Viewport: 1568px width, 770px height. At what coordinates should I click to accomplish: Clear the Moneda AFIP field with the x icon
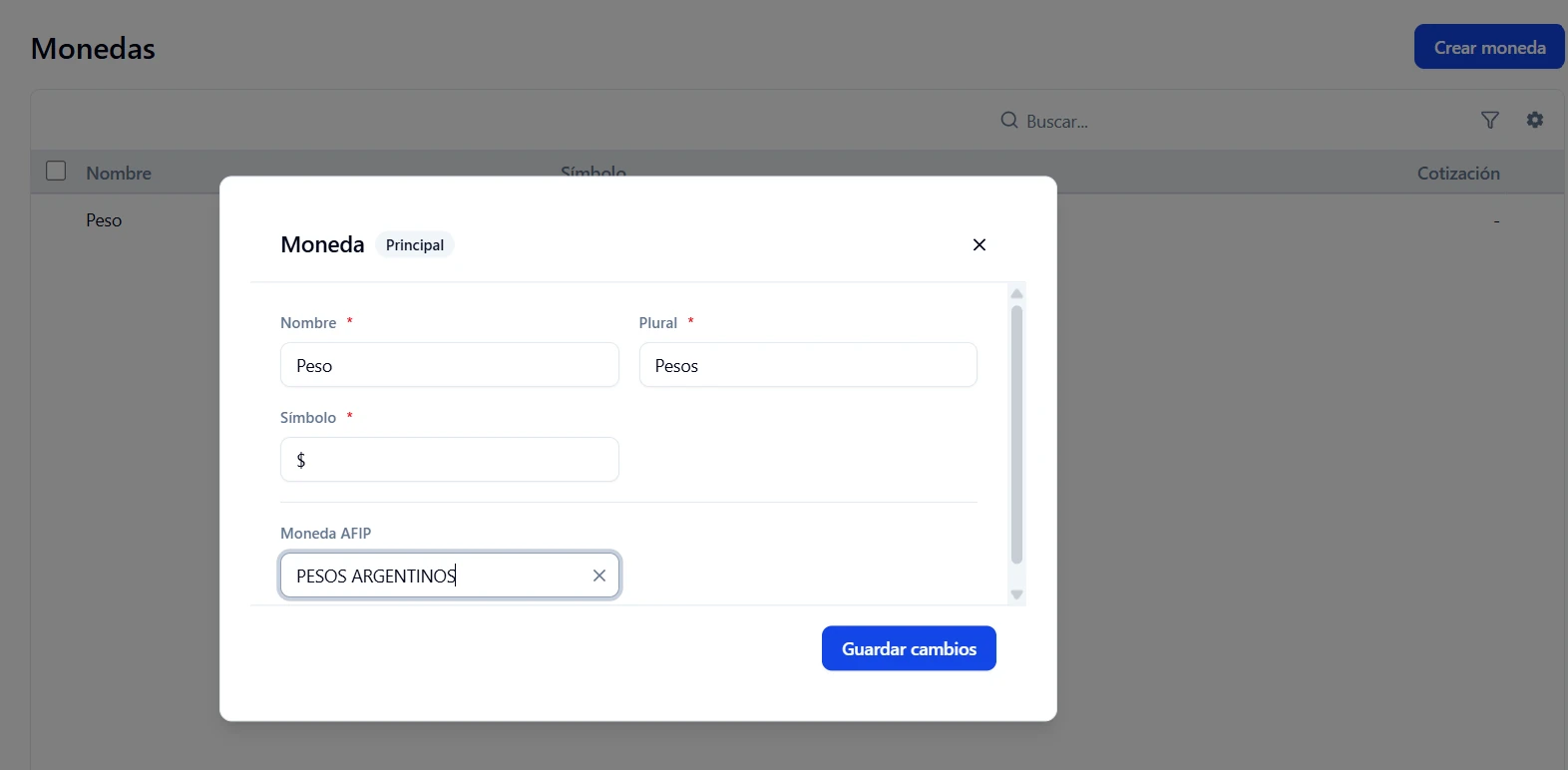pyautogui.click(x=599, y=576)
